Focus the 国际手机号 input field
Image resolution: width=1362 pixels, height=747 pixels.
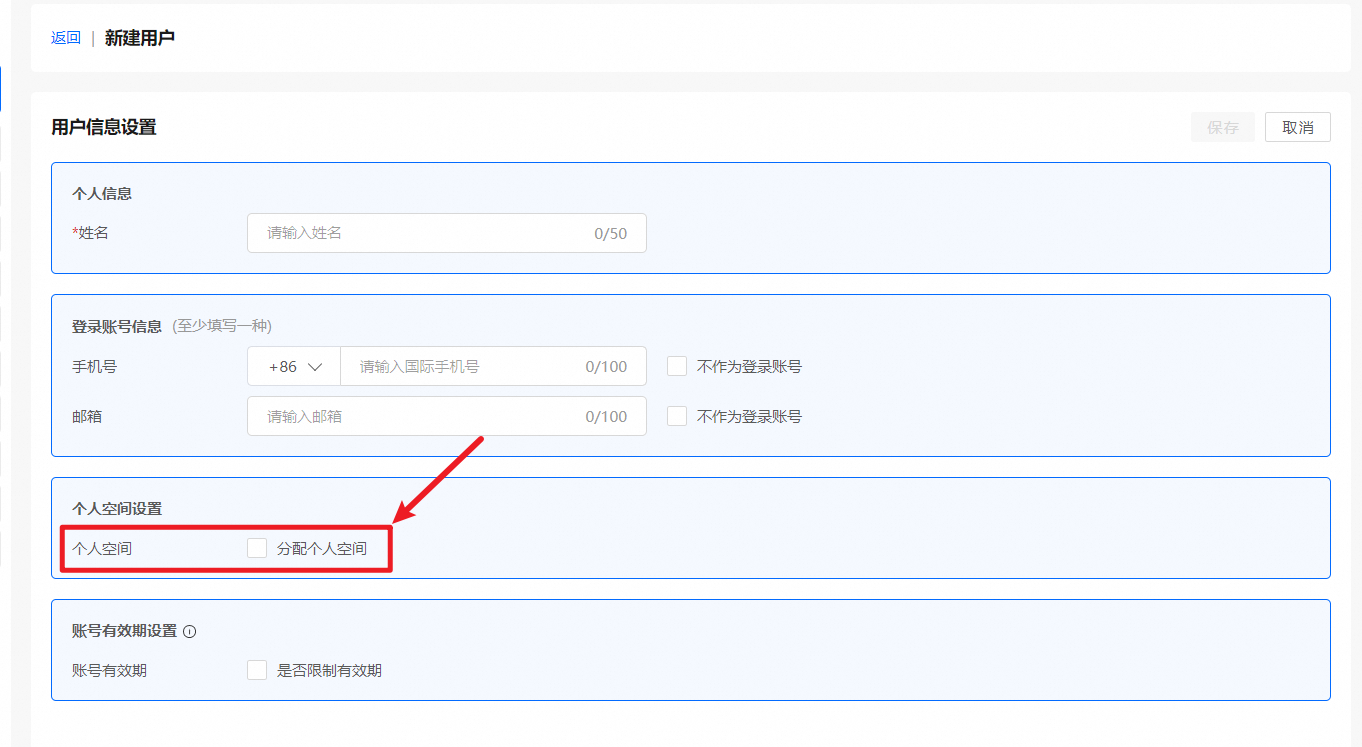pyautogui.click(x=493, y=366)
